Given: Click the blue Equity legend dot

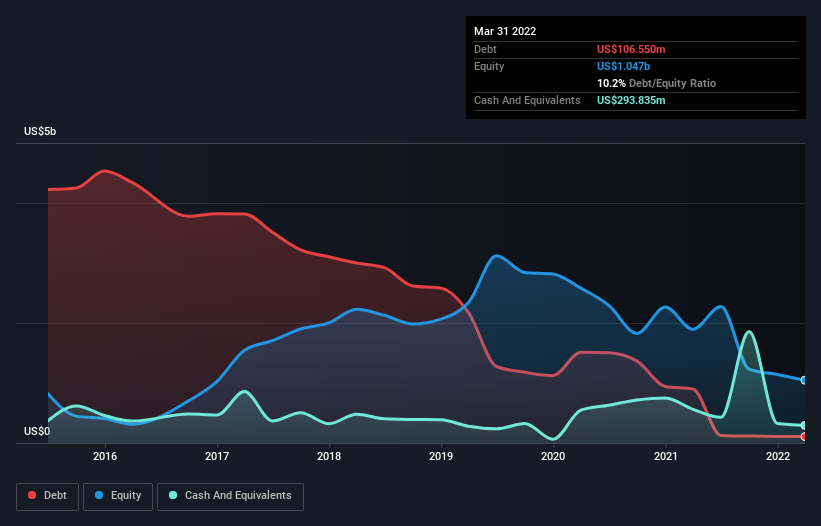Looking at the screenshot, I should [99, 495].
